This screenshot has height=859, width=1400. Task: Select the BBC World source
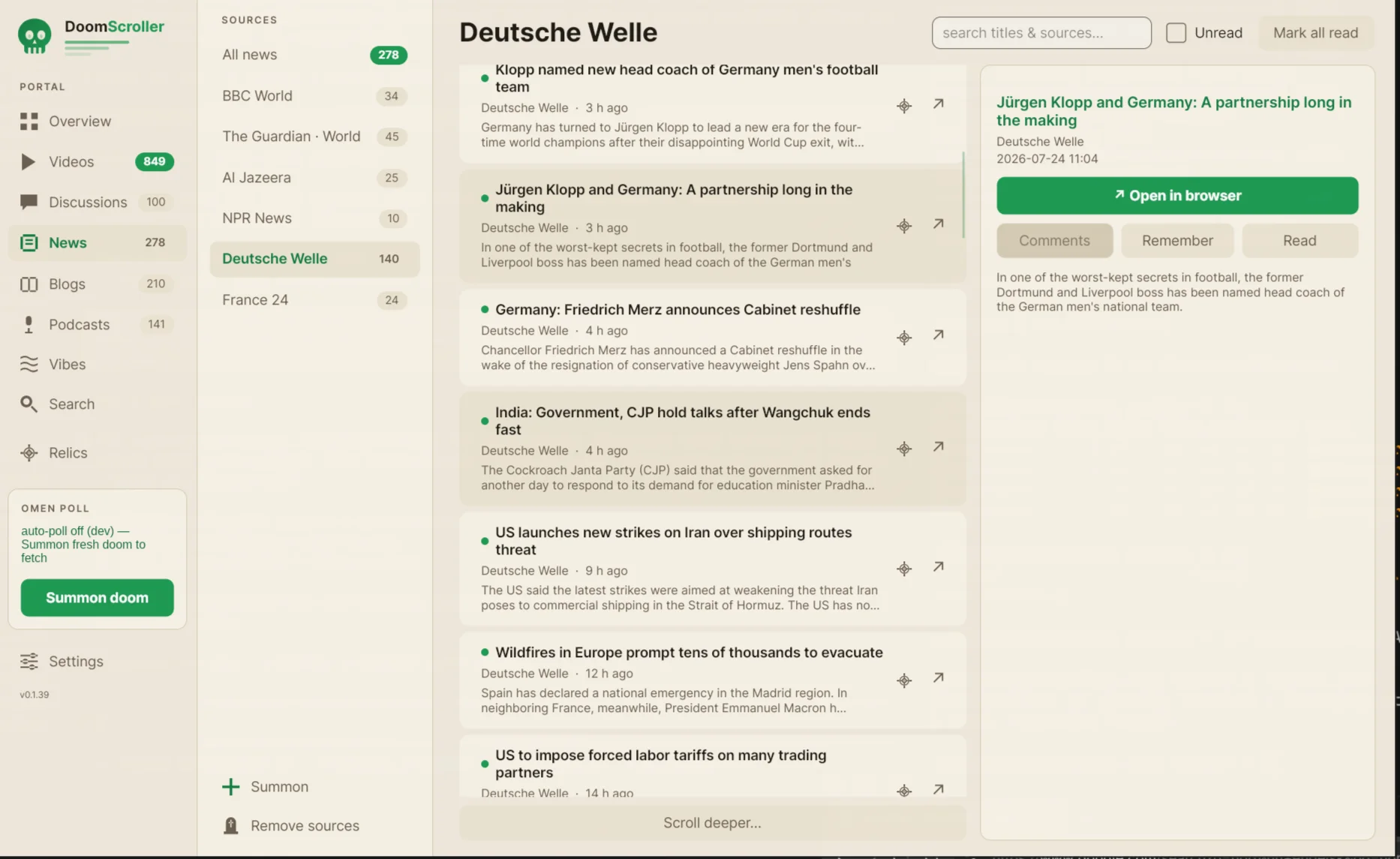tap(314, 96)
